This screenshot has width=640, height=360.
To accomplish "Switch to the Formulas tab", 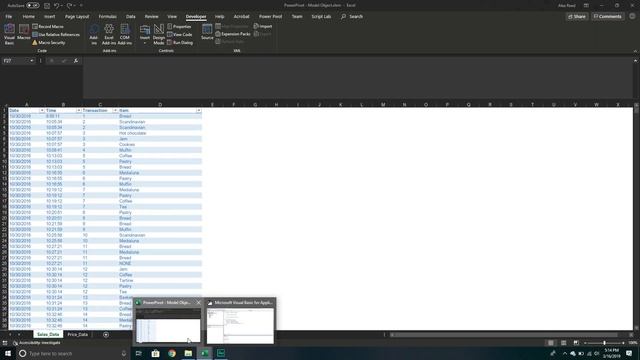I will pos(107,16).
